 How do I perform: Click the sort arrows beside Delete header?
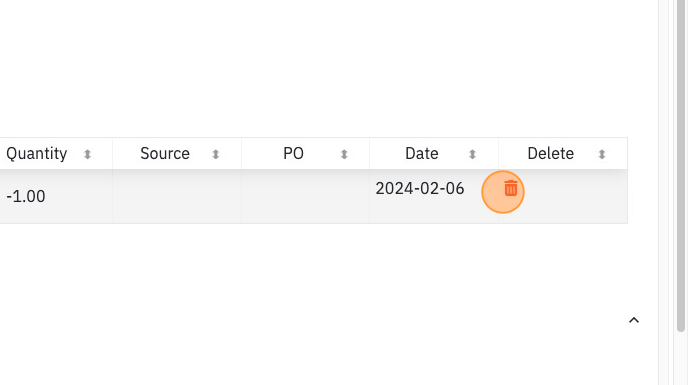tap(602, 154)
